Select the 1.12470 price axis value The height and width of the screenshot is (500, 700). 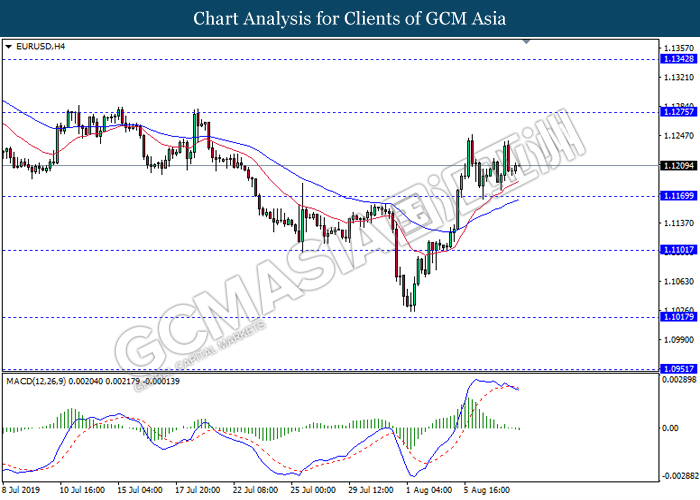pyautogui.click(x=679, y=136)
